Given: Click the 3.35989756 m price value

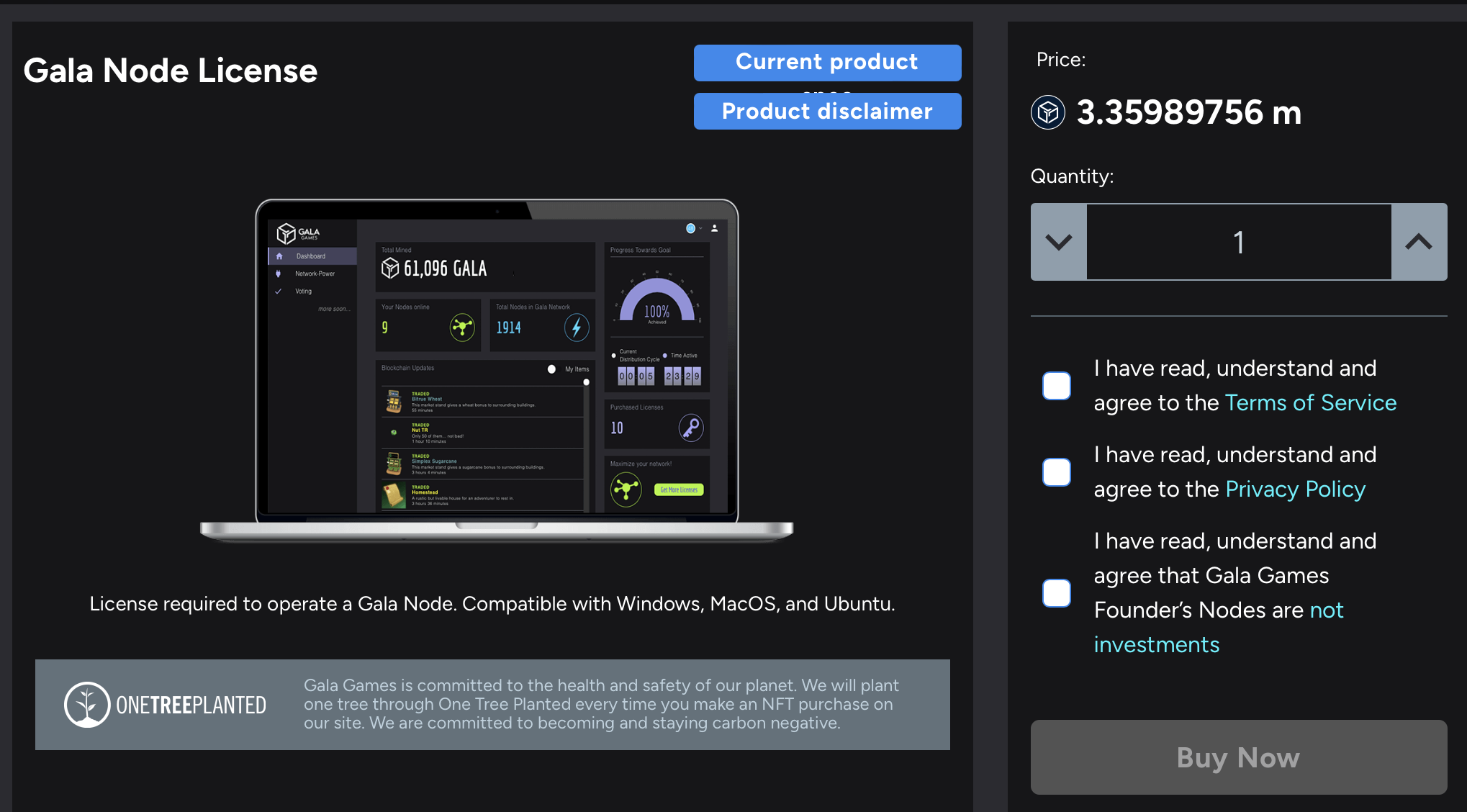Looking at the screenshot, I should click(1189, 112).
